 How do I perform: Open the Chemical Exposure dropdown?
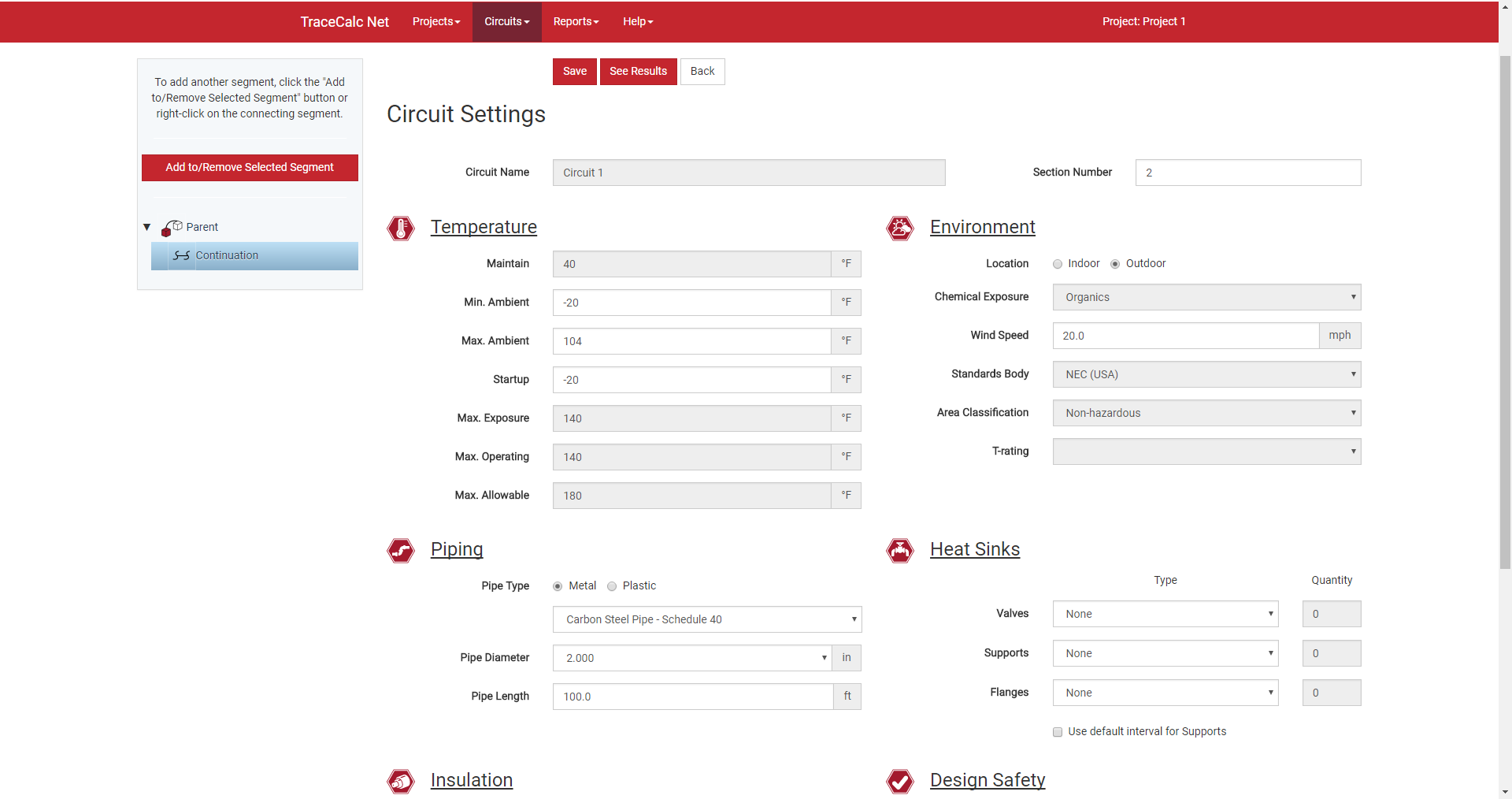coord(1206,297)
